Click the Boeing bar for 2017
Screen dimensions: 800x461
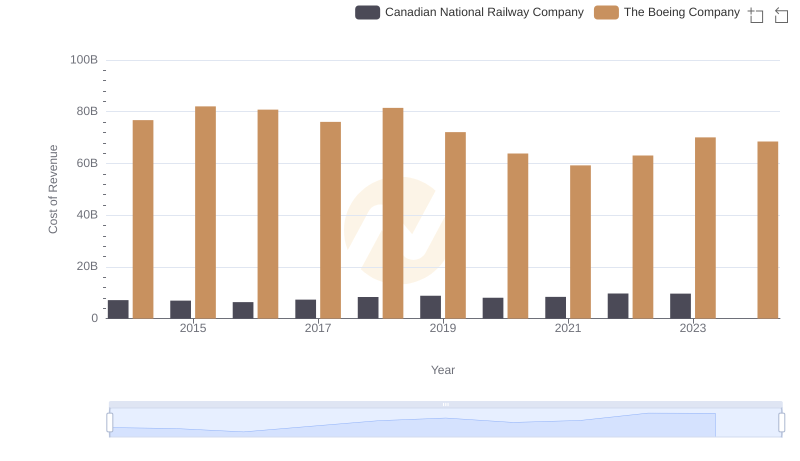(x=330, y=220)
